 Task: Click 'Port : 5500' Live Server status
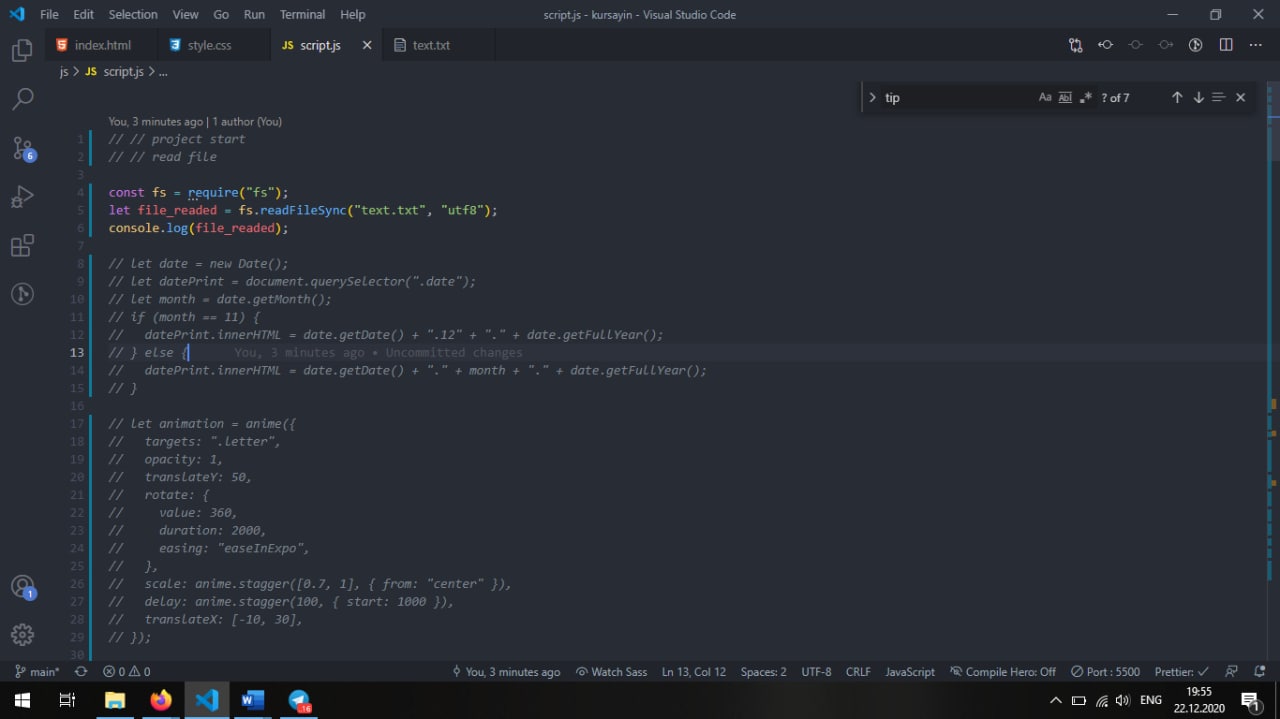(x=1105, y=672)
